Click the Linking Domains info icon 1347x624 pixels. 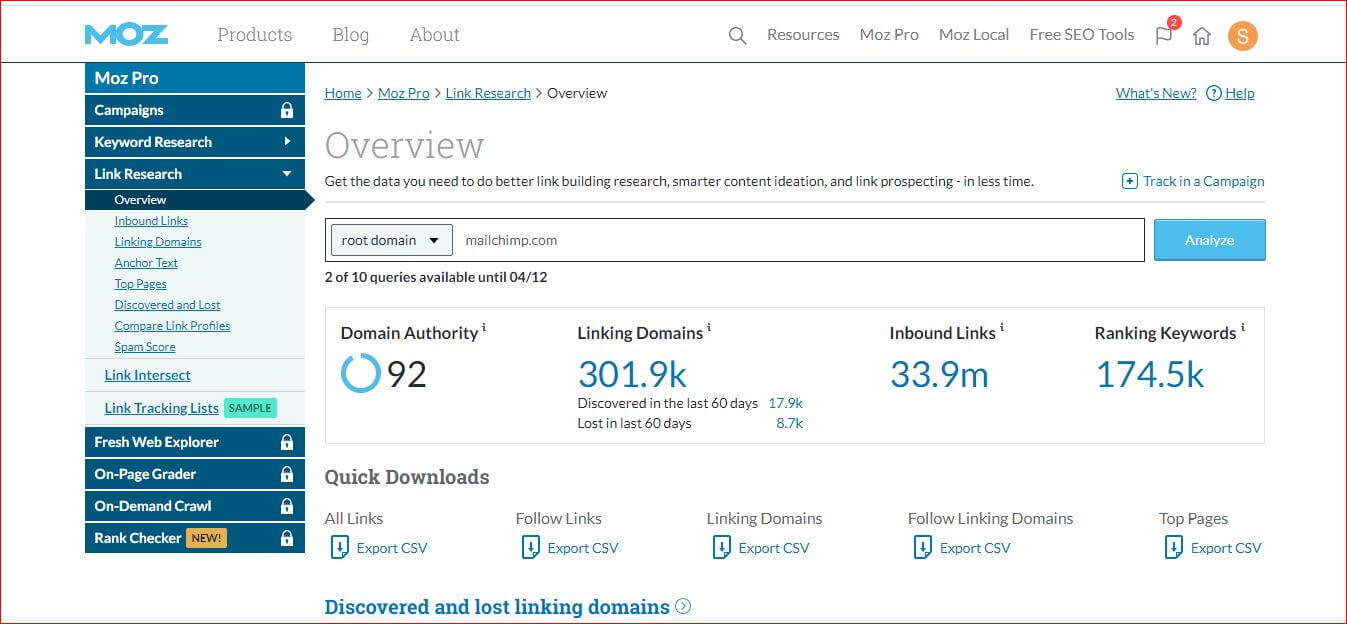[x=709, y=327]
